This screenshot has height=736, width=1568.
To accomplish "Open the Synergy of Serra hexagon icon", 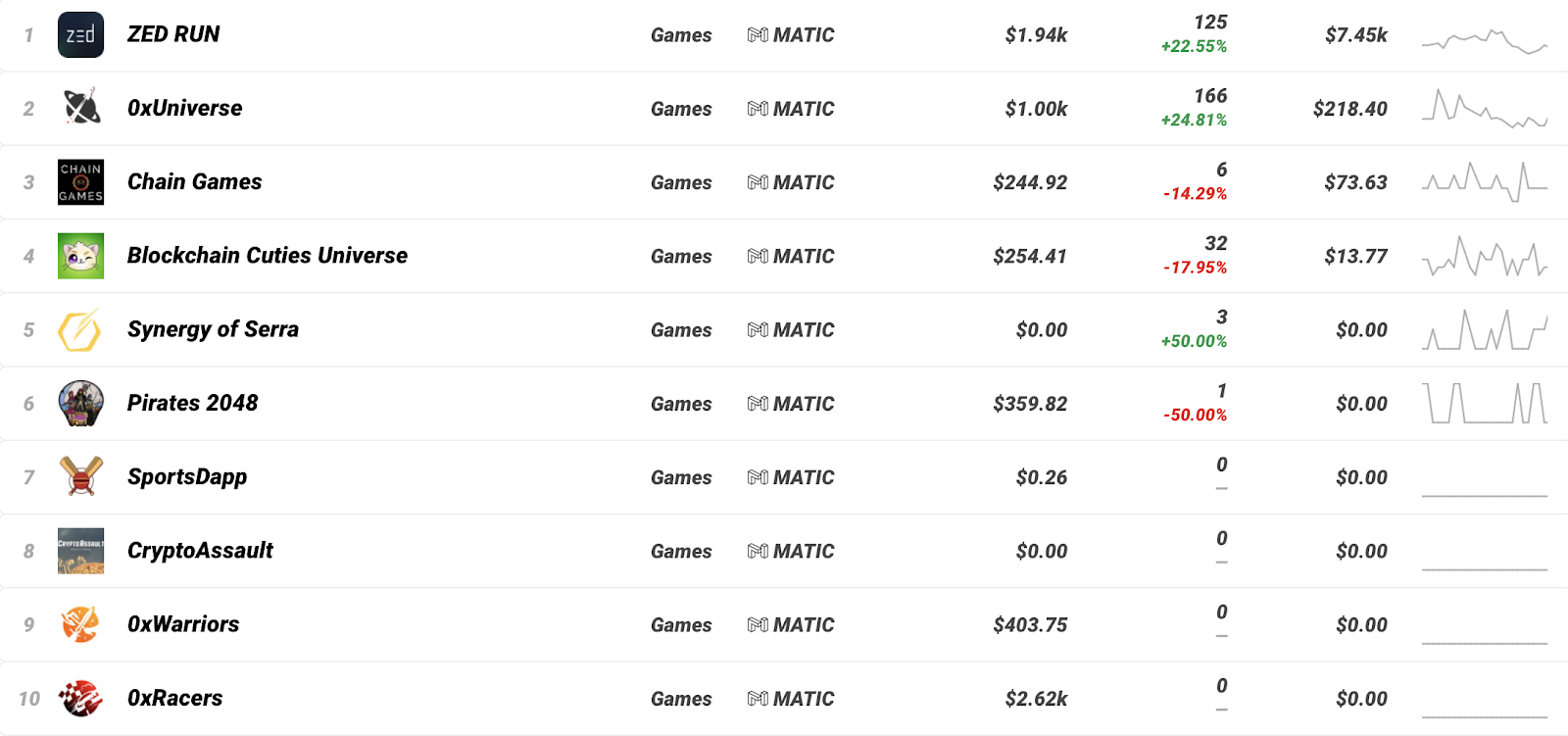I will click(80, 329).
